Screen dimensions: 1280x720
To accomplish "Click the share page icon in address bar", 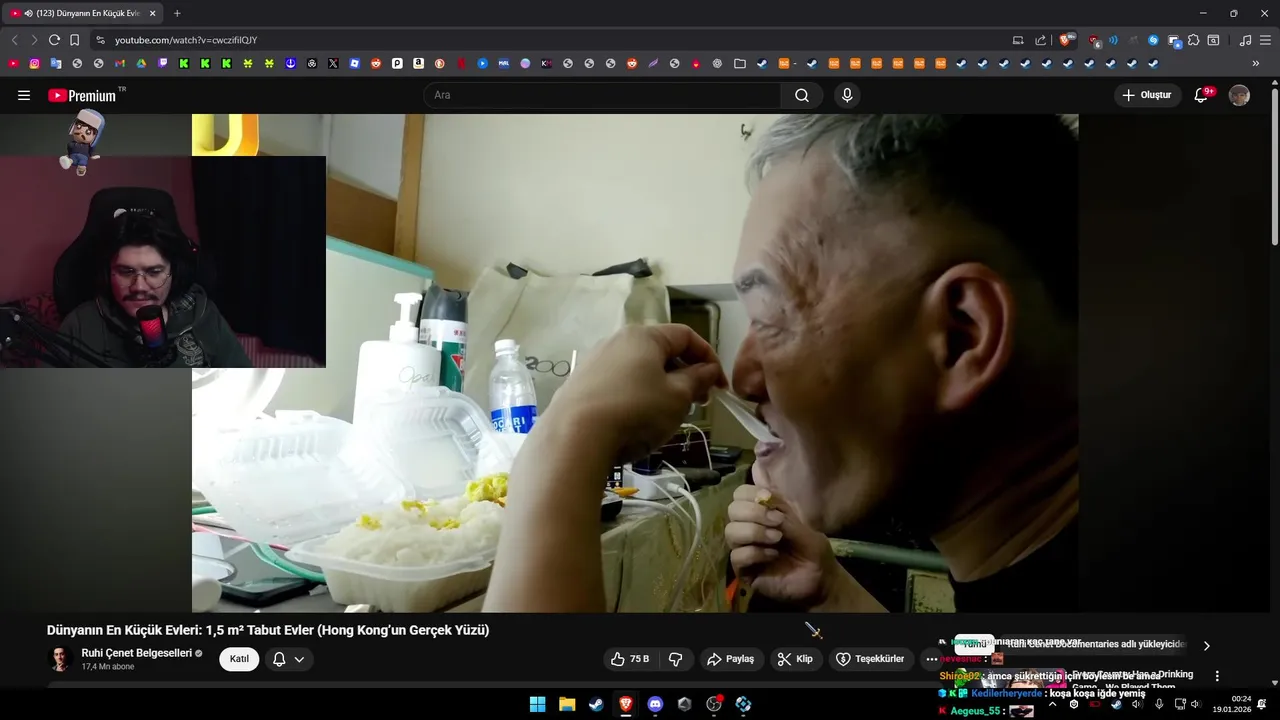I will pos(1040,40).
